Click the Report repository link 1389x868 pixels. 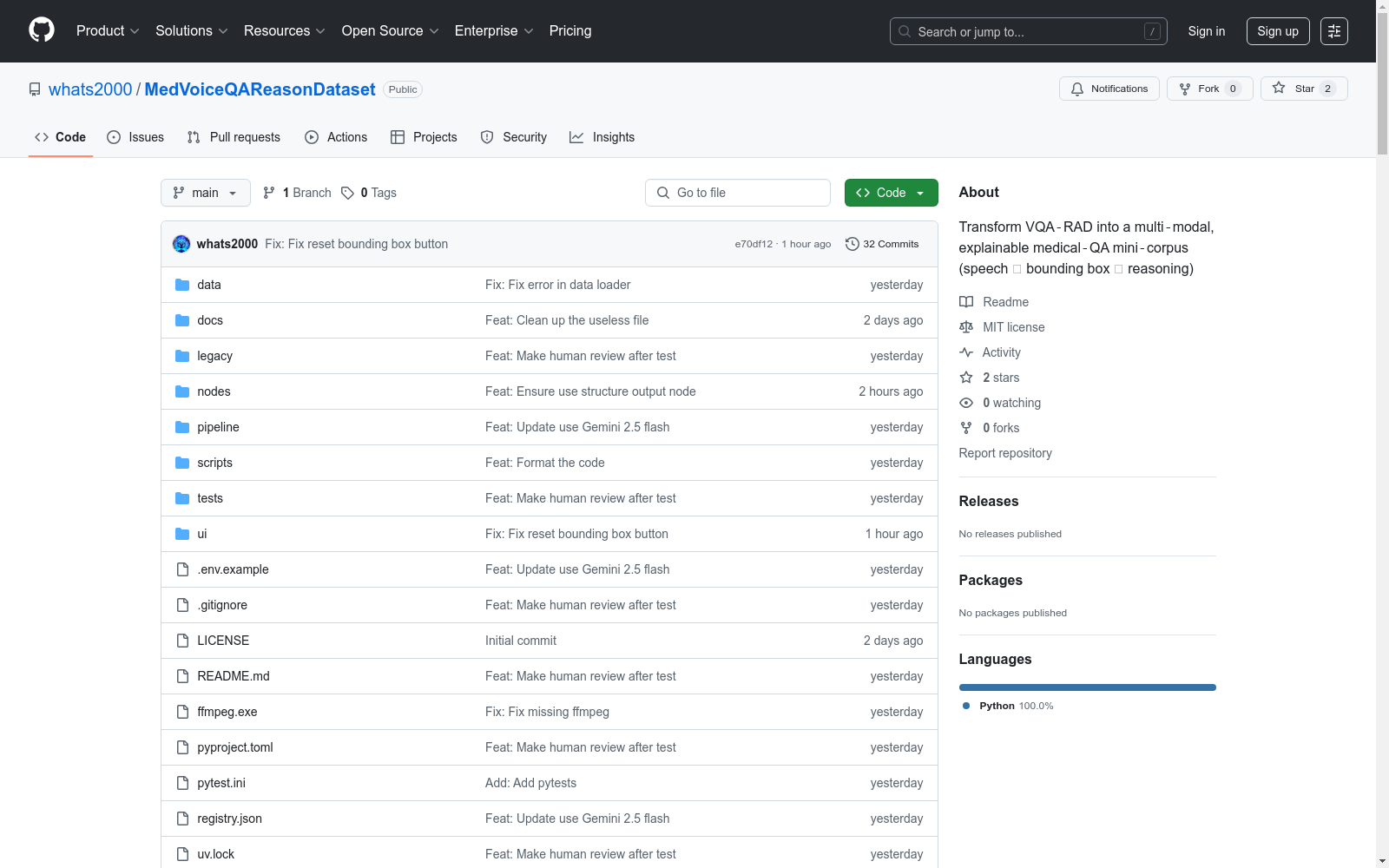click(x=1005, y=453)
